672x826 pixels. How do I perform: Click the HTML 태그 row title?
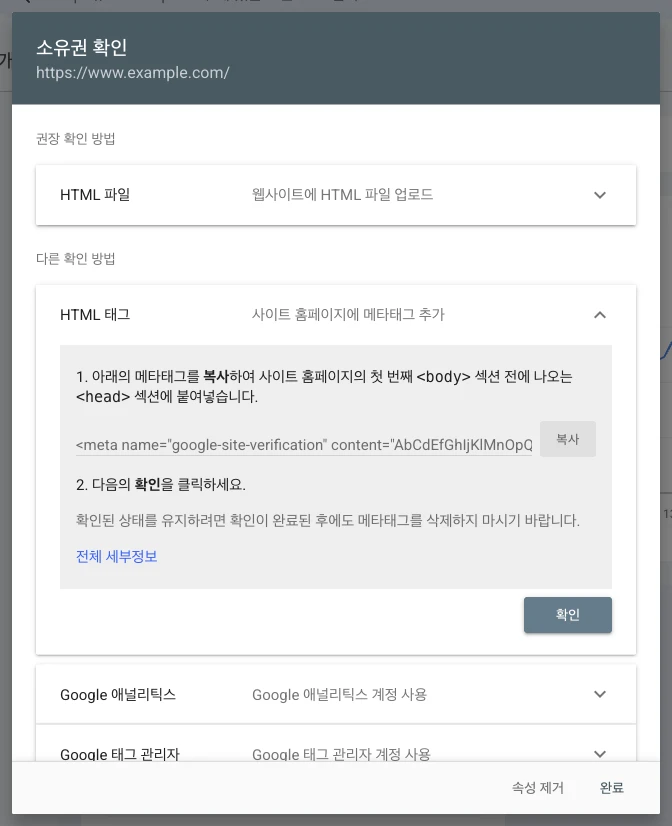tap(95, 315)
